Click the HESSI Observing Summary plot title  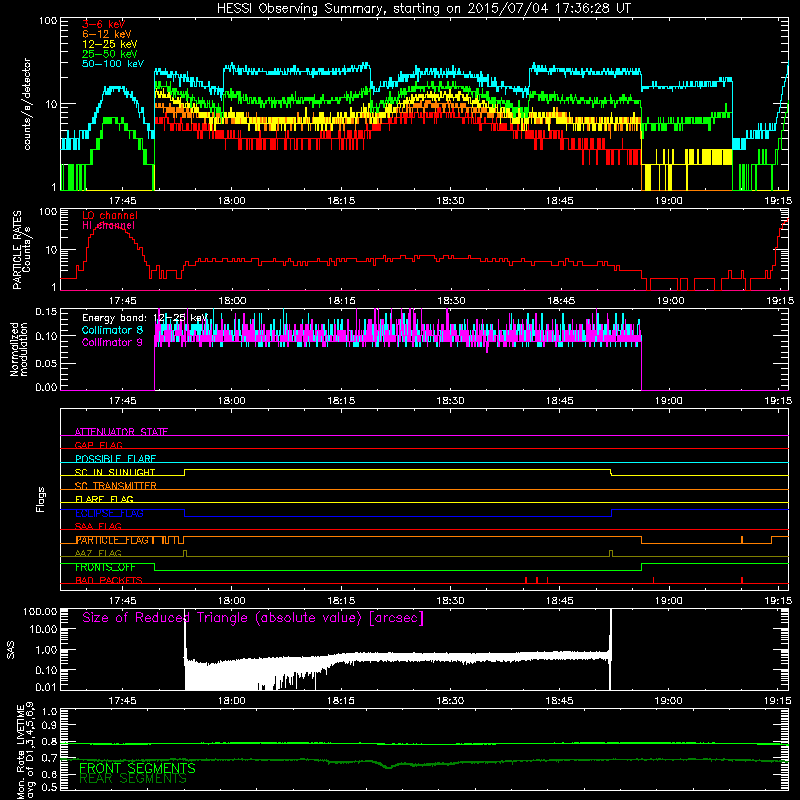point(423,9)
